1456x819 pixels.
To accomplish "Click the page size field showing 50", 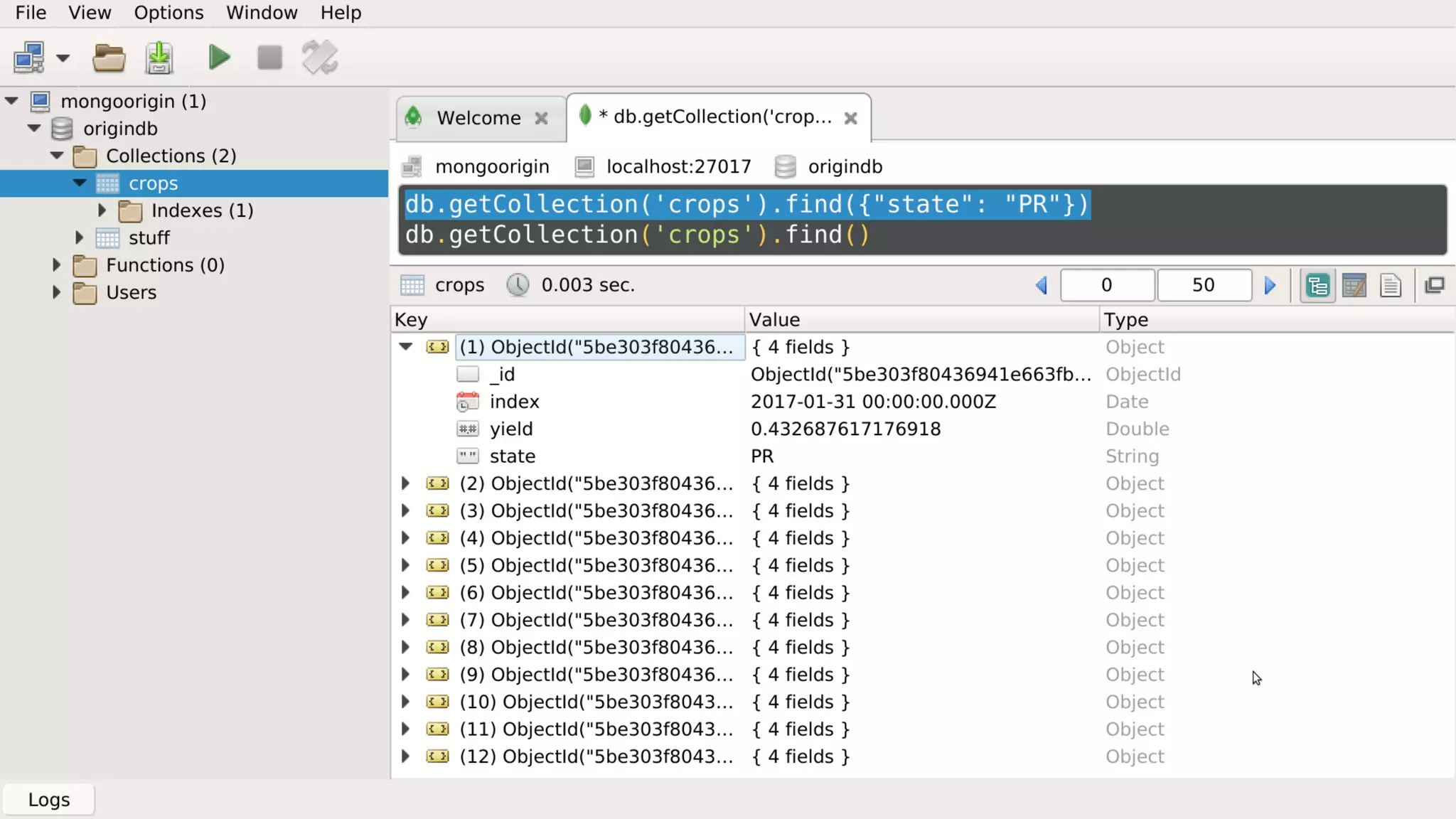I will coord(1203,286).
